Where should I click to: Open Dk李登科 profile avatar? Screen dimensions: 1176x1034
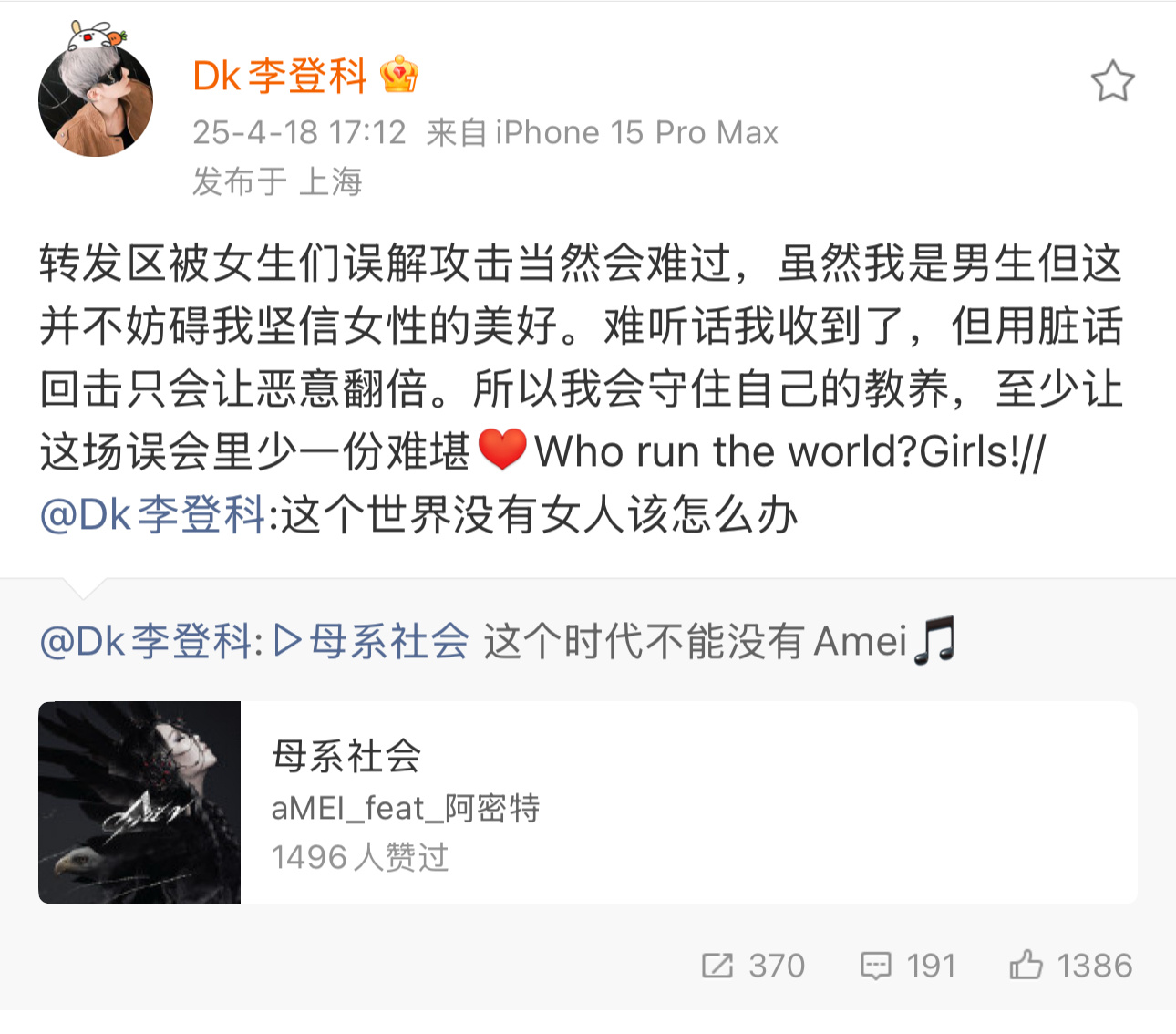click(96, 98)
